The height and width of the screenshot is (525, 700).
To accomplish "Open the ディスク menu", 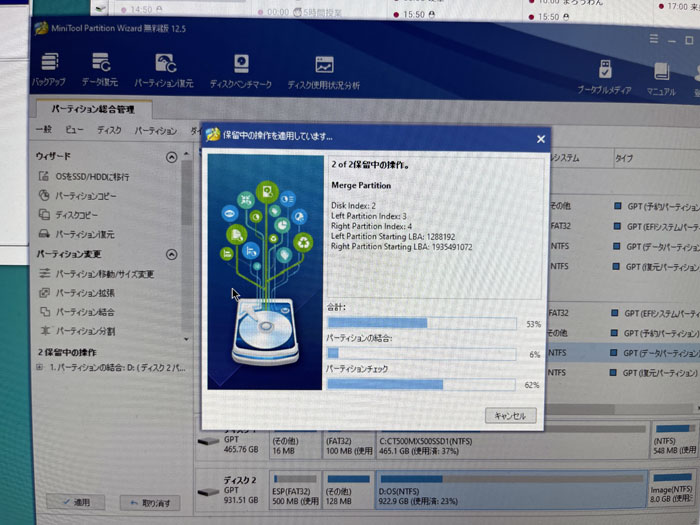I will click(x=109, y=130).
